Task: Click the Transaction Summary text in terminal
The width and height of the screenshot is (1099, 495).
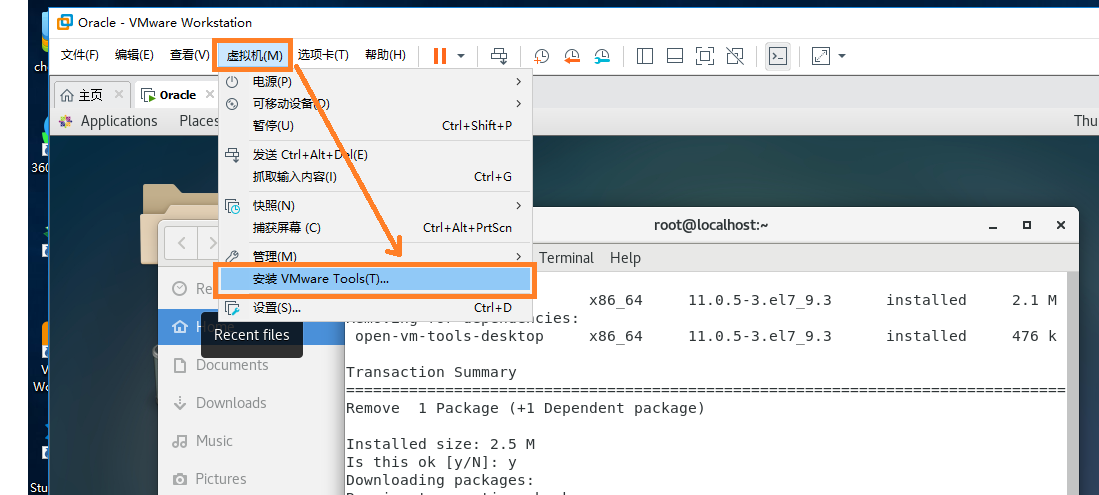Action: click(431, 372)
